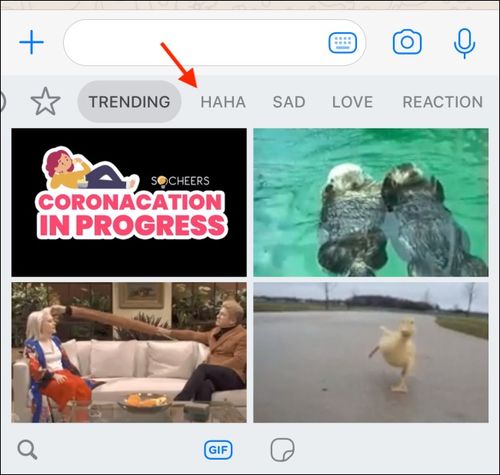Screen dimensions: 500x475
Task: Open recent clock icon at left edge
Action: tap(3, 101)
